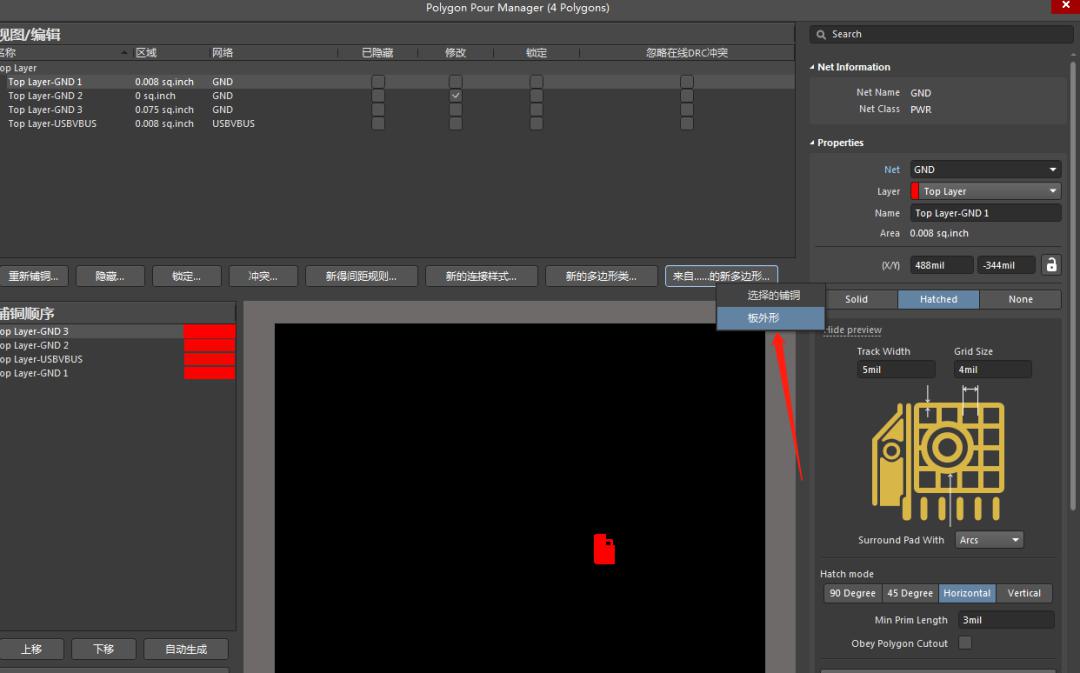Expand the Surround Pad With Arcs dropdown
Screen dimensions: 1080x673
click(x=989, y=540)
